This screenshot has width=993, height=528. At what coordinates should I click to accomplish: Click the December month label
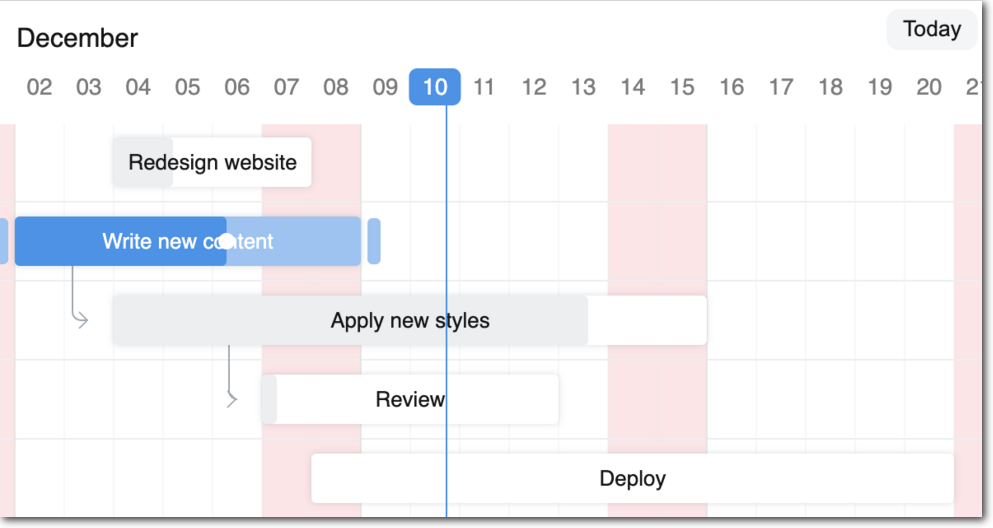[x=77, y=38]
